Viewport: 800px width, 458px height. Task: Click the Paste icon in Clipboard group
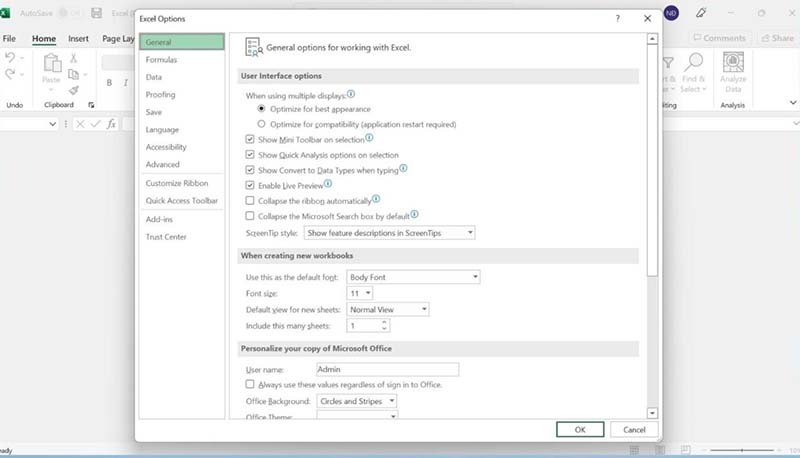click(52, 64)
